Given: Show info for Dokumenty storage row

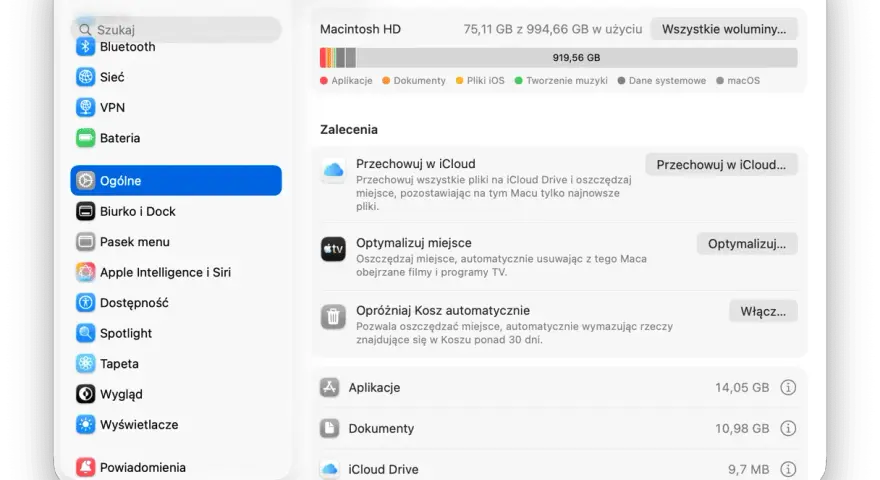Looking at the screenshot, I should tap(788, 428).
